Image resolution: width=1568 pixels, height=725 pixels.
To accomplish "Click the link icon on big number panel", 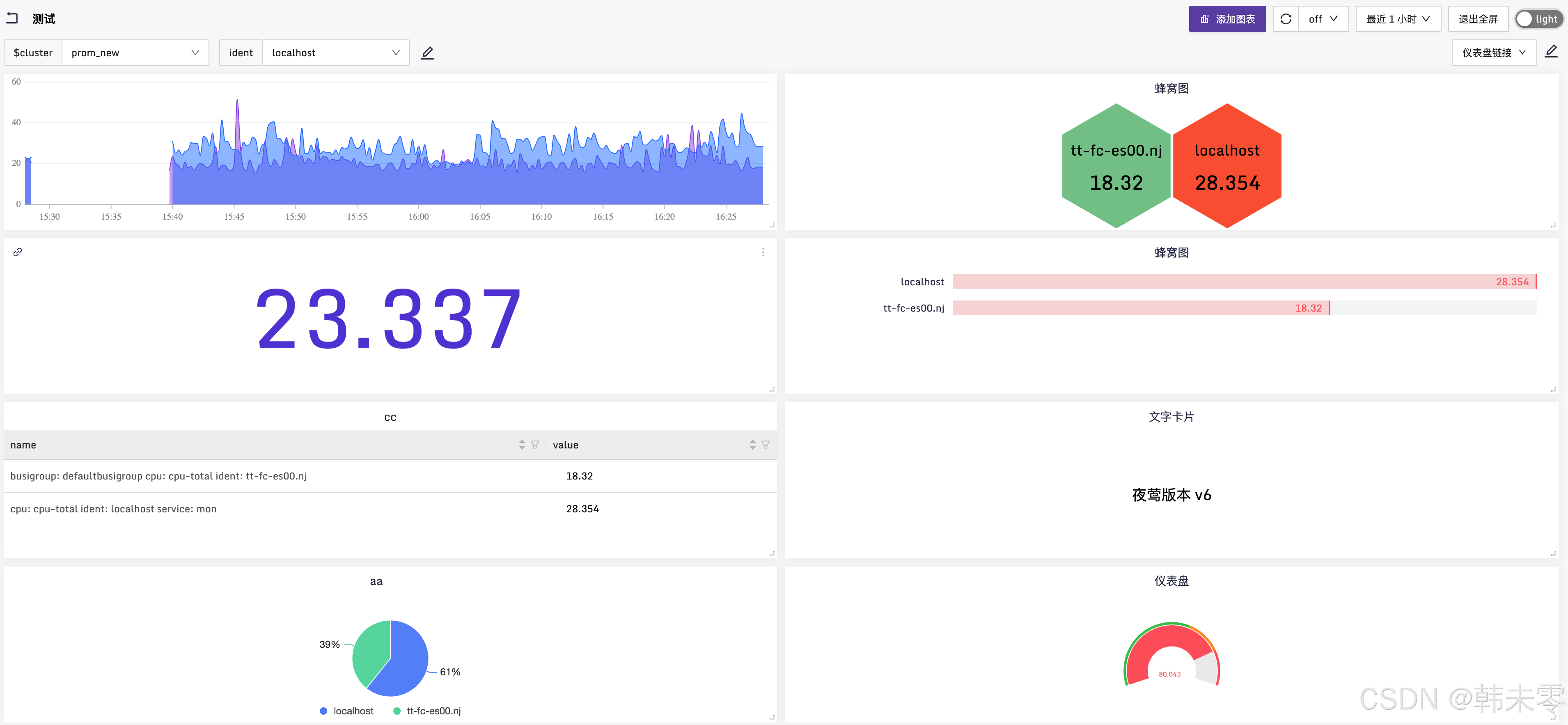I will [18, 252].
